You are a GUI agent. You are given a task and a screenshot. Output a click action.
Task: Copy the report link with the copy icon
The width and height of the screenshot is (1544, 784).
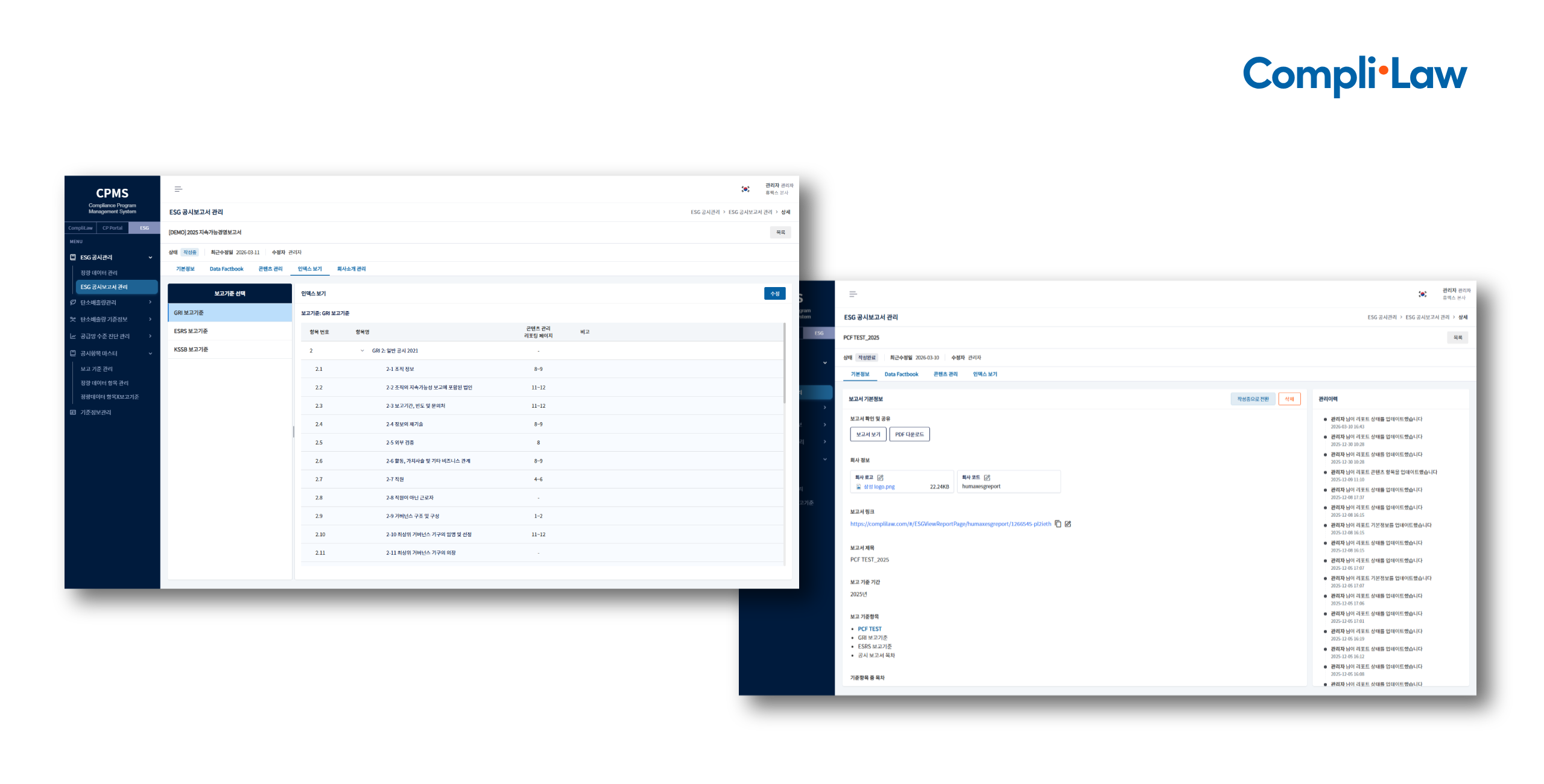click(1058, 524)
